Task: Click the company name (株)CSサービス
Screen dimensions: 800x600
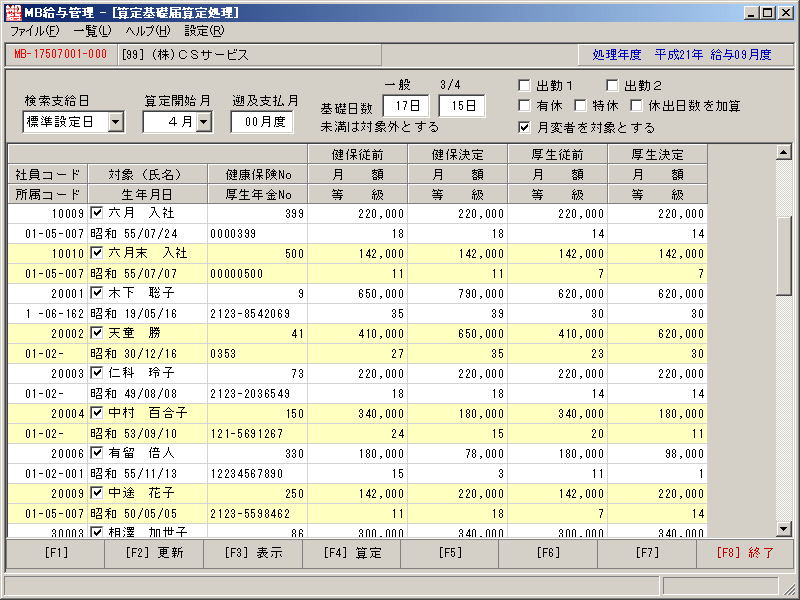Action: pos(199,55)
